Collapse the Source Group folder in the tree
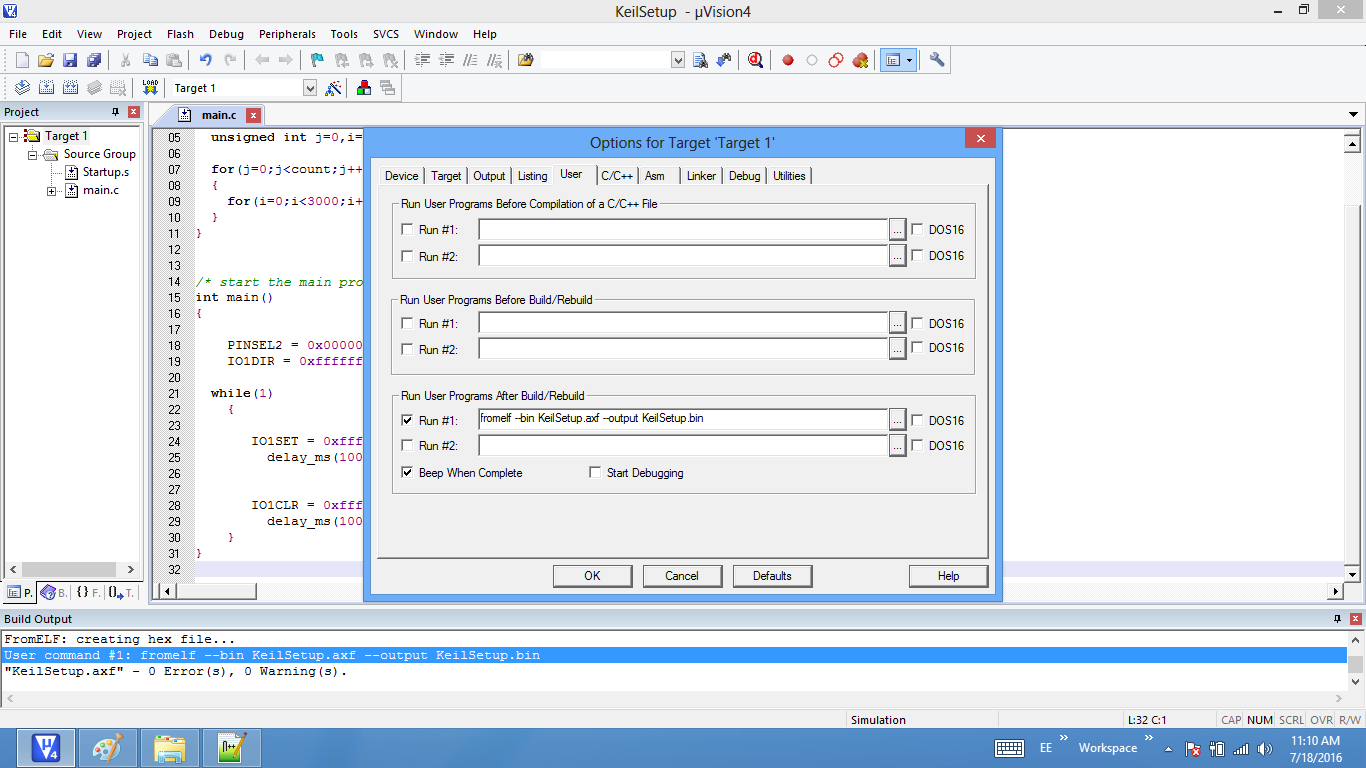The width and height of the screenshot is (1366, 768). pos(33,154)
